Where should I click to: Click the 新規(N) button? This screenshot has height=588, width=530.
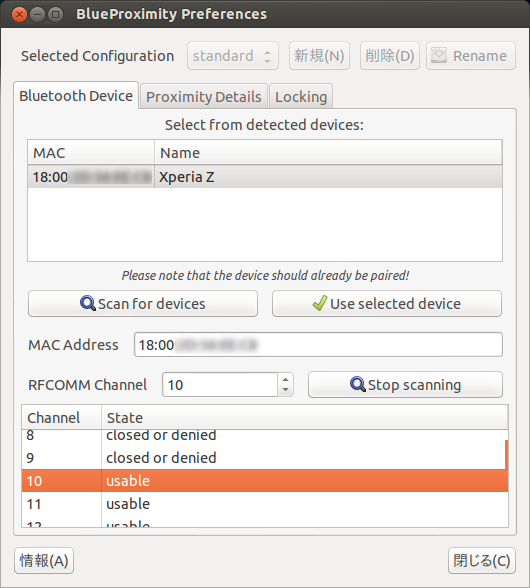[x=319, y=56]
